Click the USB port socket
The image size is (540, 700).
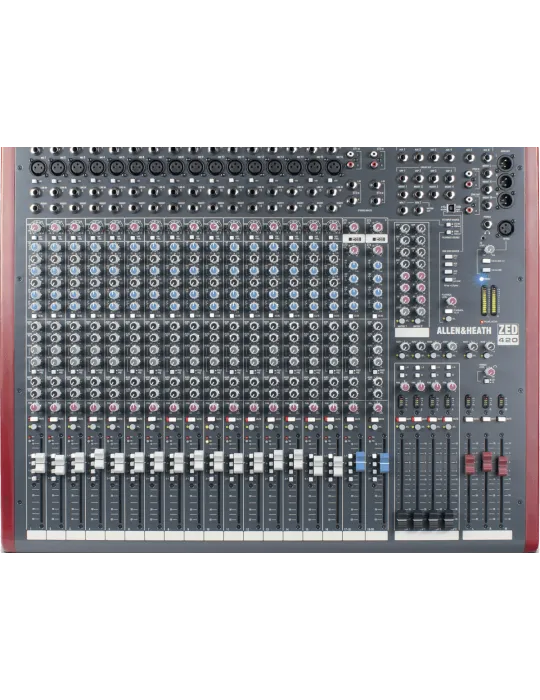tap(452, 208)
